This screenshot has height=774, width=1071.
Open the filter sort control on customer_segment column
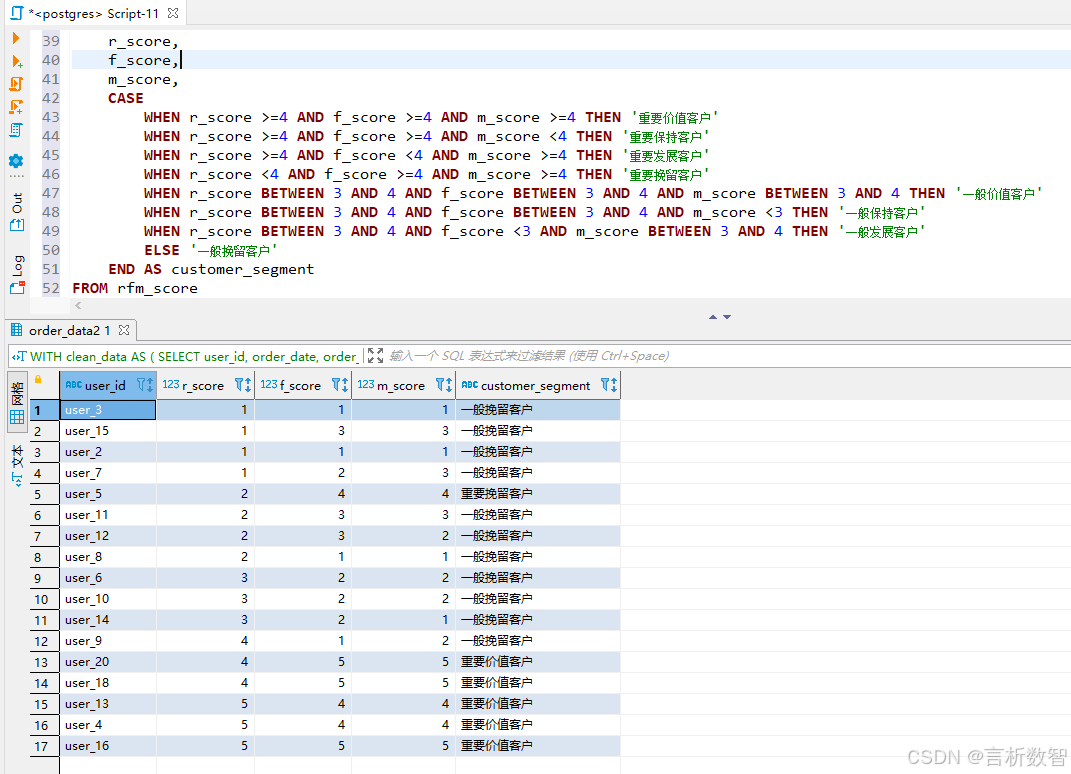(609, 385)
